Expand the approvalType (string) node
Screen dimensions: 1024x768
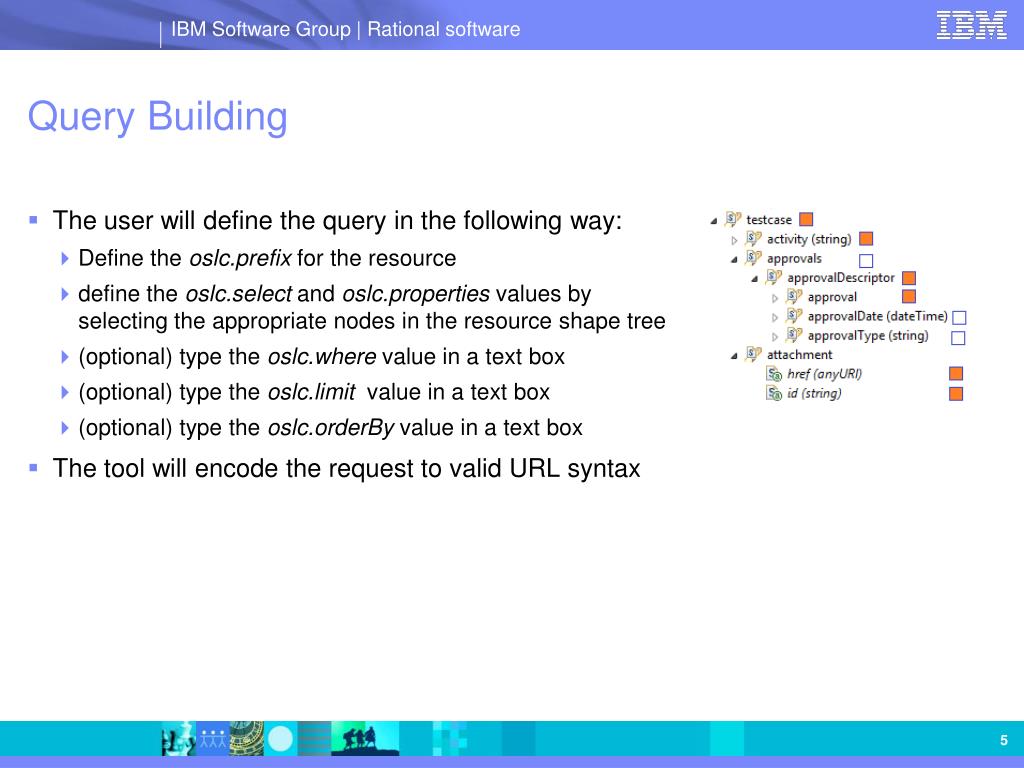[775, 337]
